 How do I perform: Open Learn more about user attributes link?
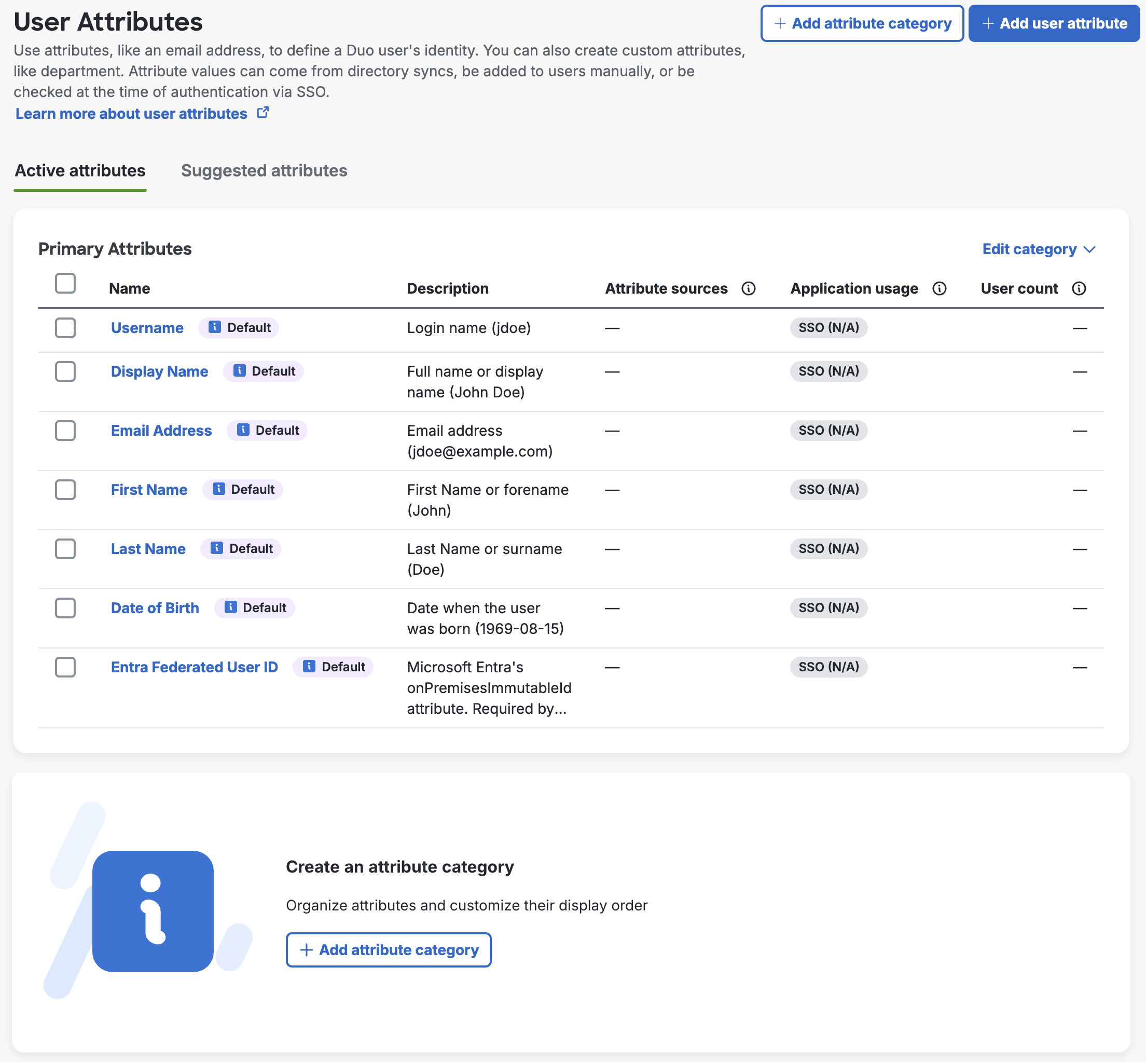point(131,114)
